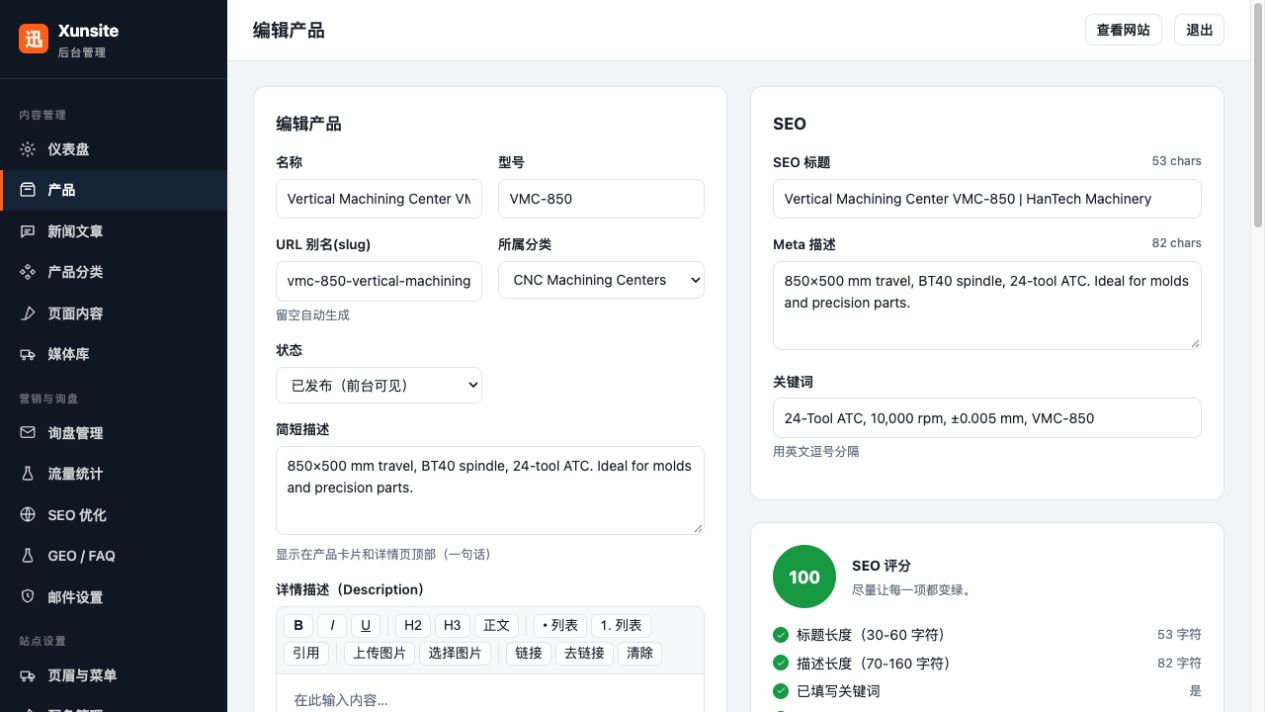Screen dimensions: 1265x712
Task: Click 清除 to clear formatting
Action: (x=640, y=654)
